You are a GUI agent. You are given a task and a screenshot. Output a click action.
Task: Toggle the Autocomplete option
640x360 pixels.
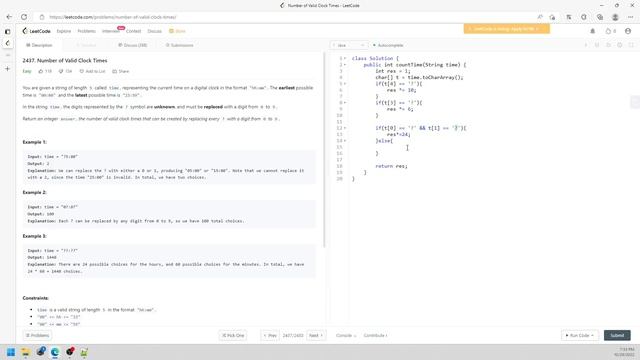click(388, 45)
